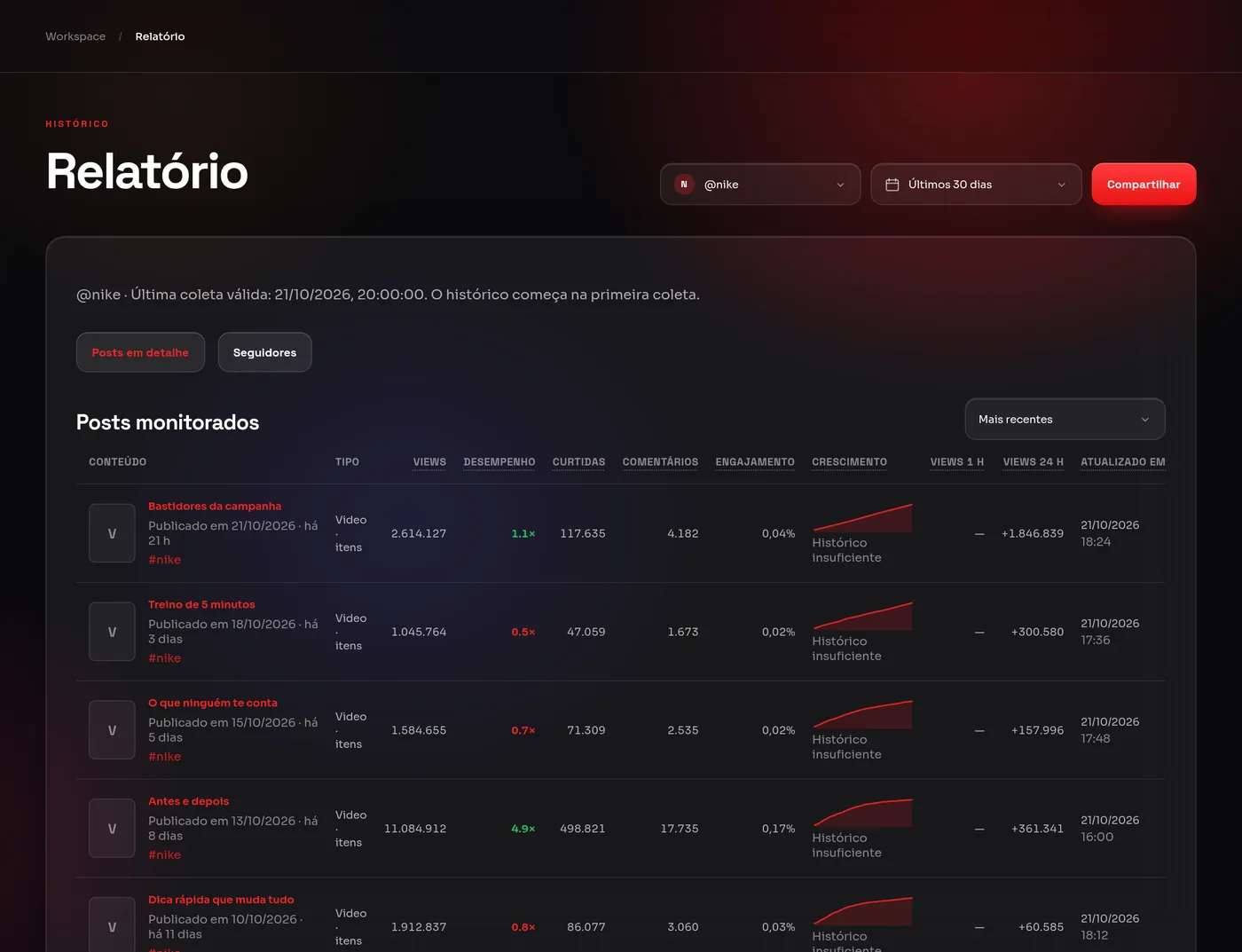
Task: Click the Antes e depois video thumbnail
Action: coord(112,829)
